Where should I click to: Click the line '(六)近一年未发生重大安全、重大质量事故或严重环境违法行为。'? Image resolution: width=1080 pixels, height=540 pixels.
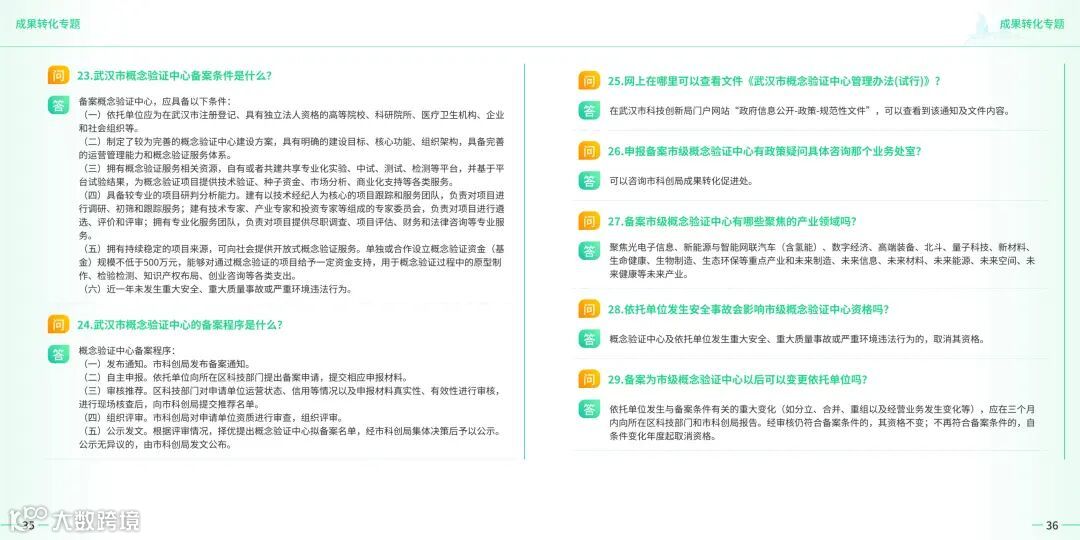(219, 289)
